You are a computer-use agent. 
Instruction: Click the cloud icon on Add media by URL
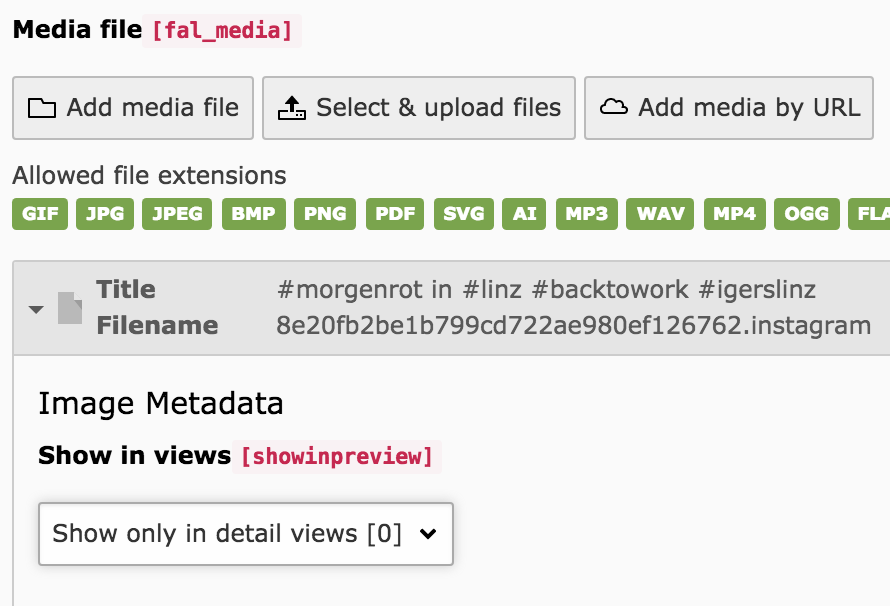(x=614, y=108)
